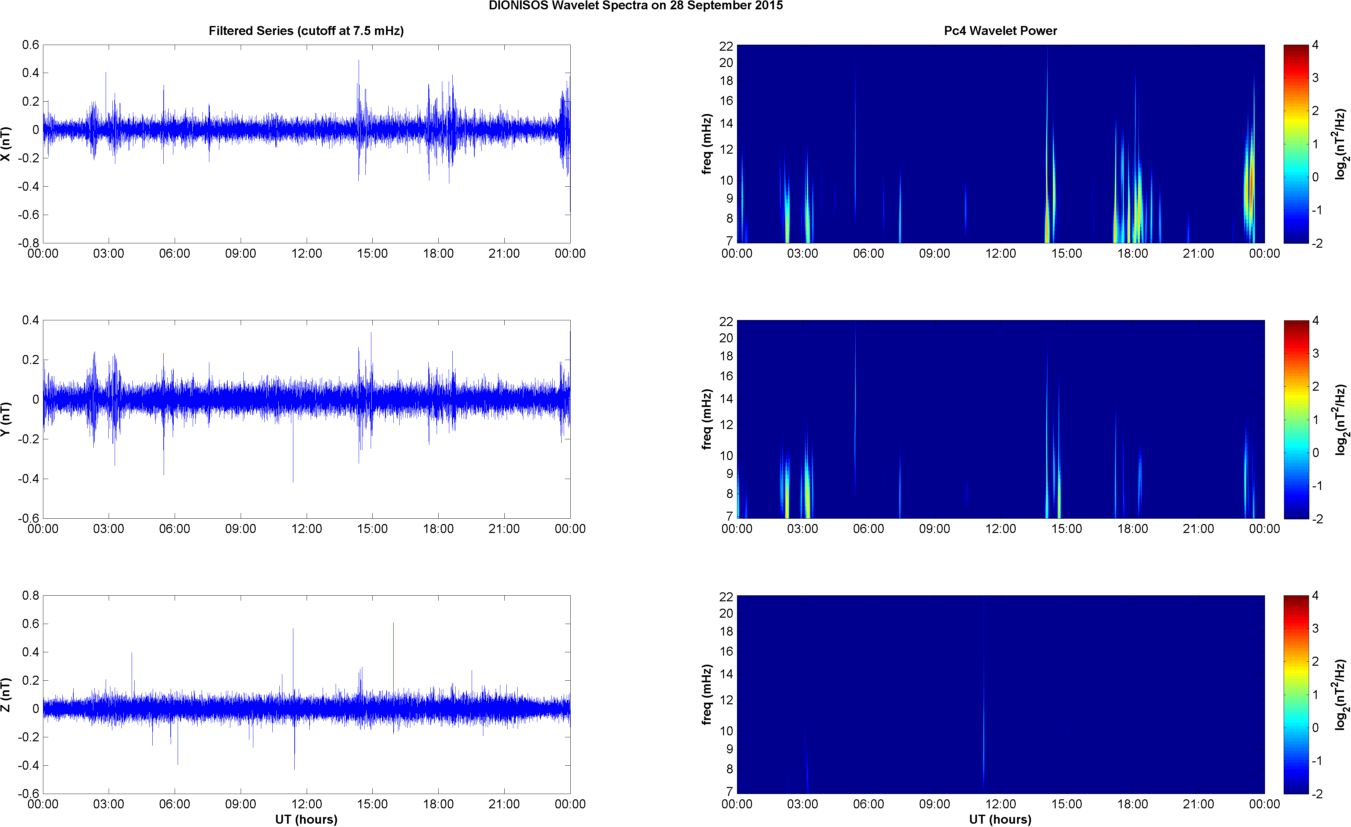Click the '7' frequency tick of the bottom wavelet panel
Viewport: 1351px width, 827px height.
[x=728, y=792]
